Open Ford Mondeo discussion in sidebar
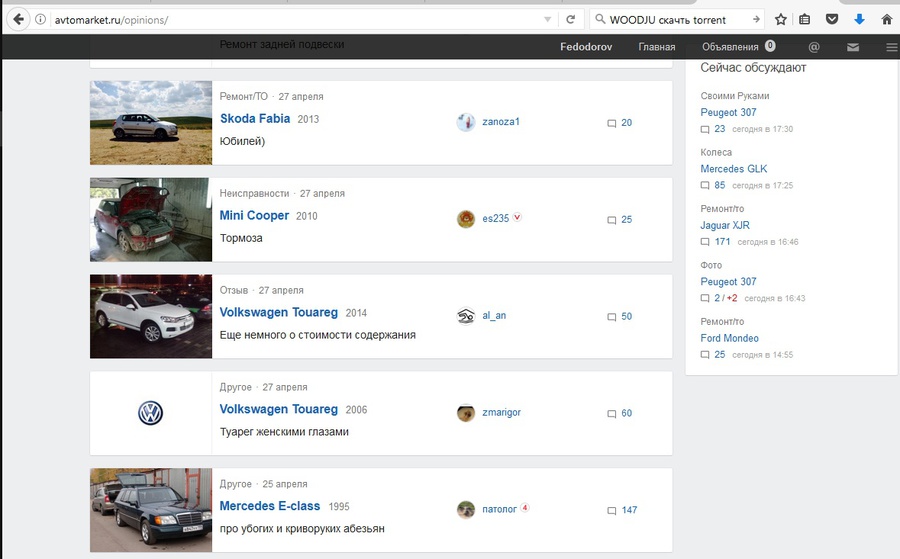The image size is (900, 559). click(x=730, y=338)
